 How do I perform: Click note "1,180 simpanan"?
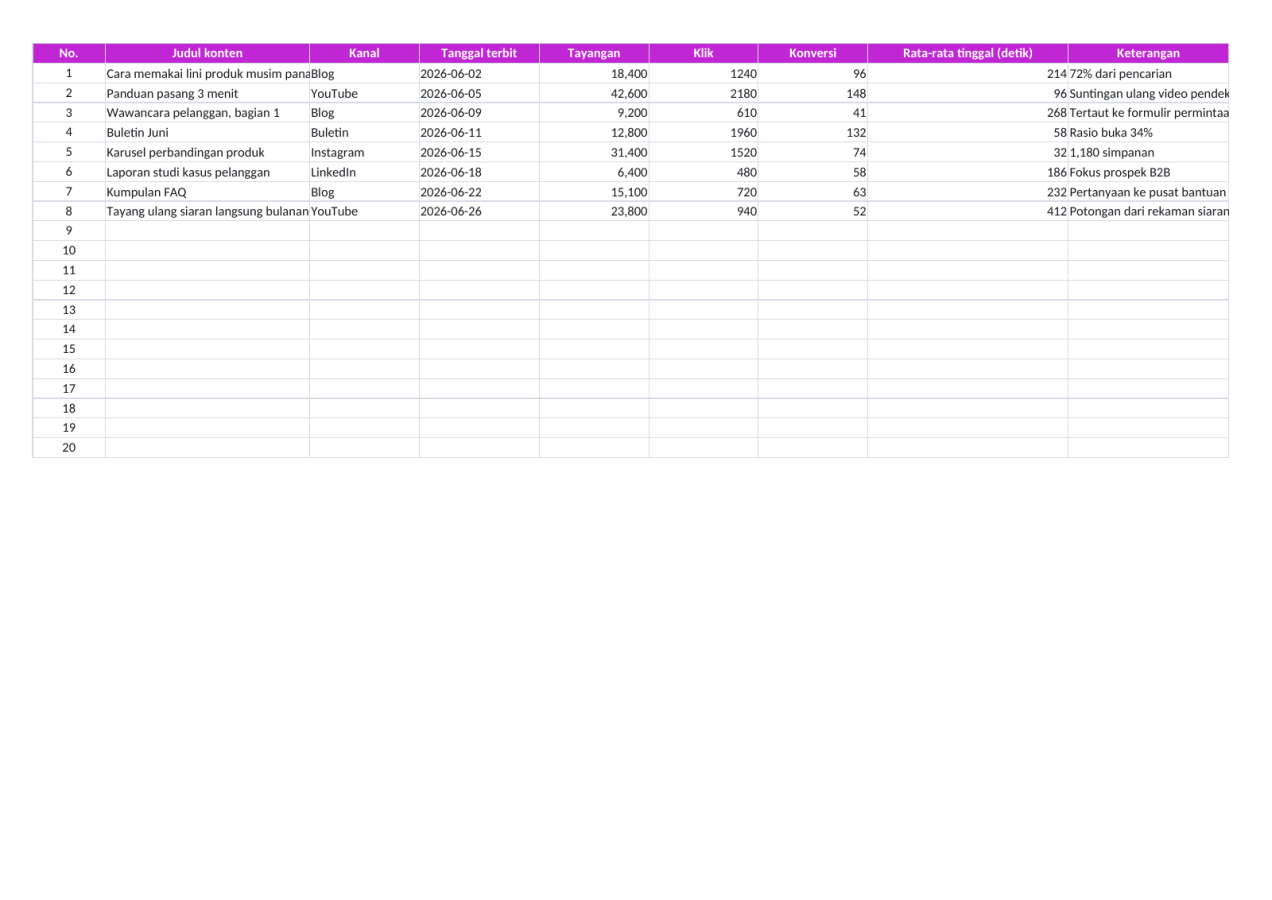pos(1148,152)
